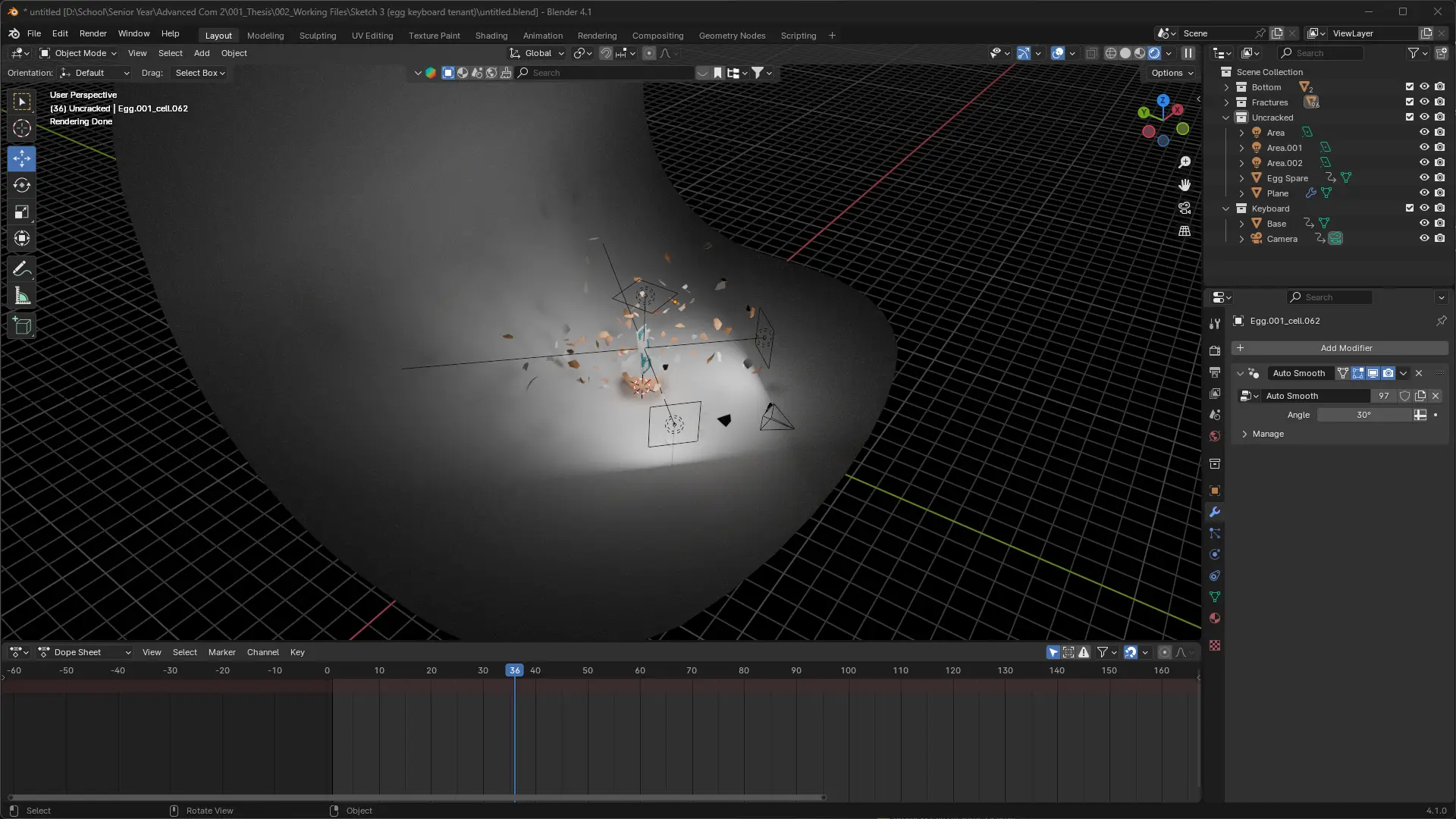Toggle camera view icon in viewport
This screenshot has height=819, width=1456.
tap(1185, 208)
